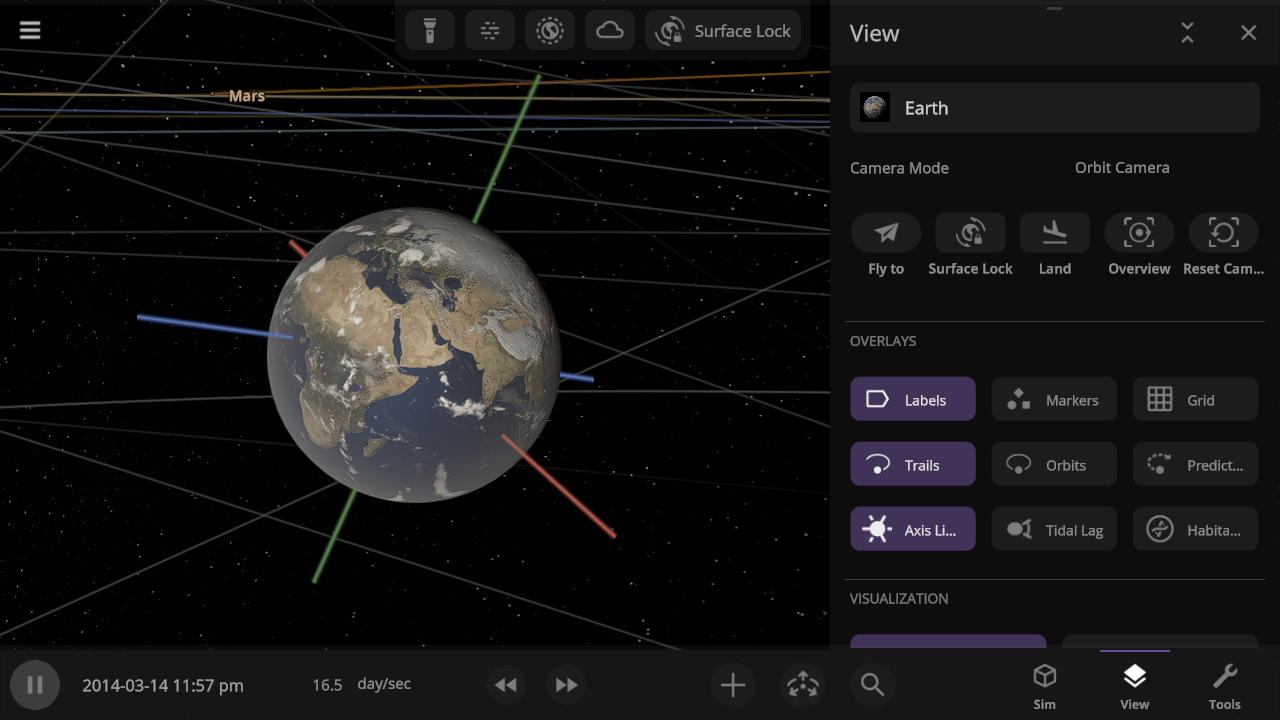The height and width of the screenshot is (720, 1280).
Task: Open the search magnifier tool
Action: coord(872,685)
